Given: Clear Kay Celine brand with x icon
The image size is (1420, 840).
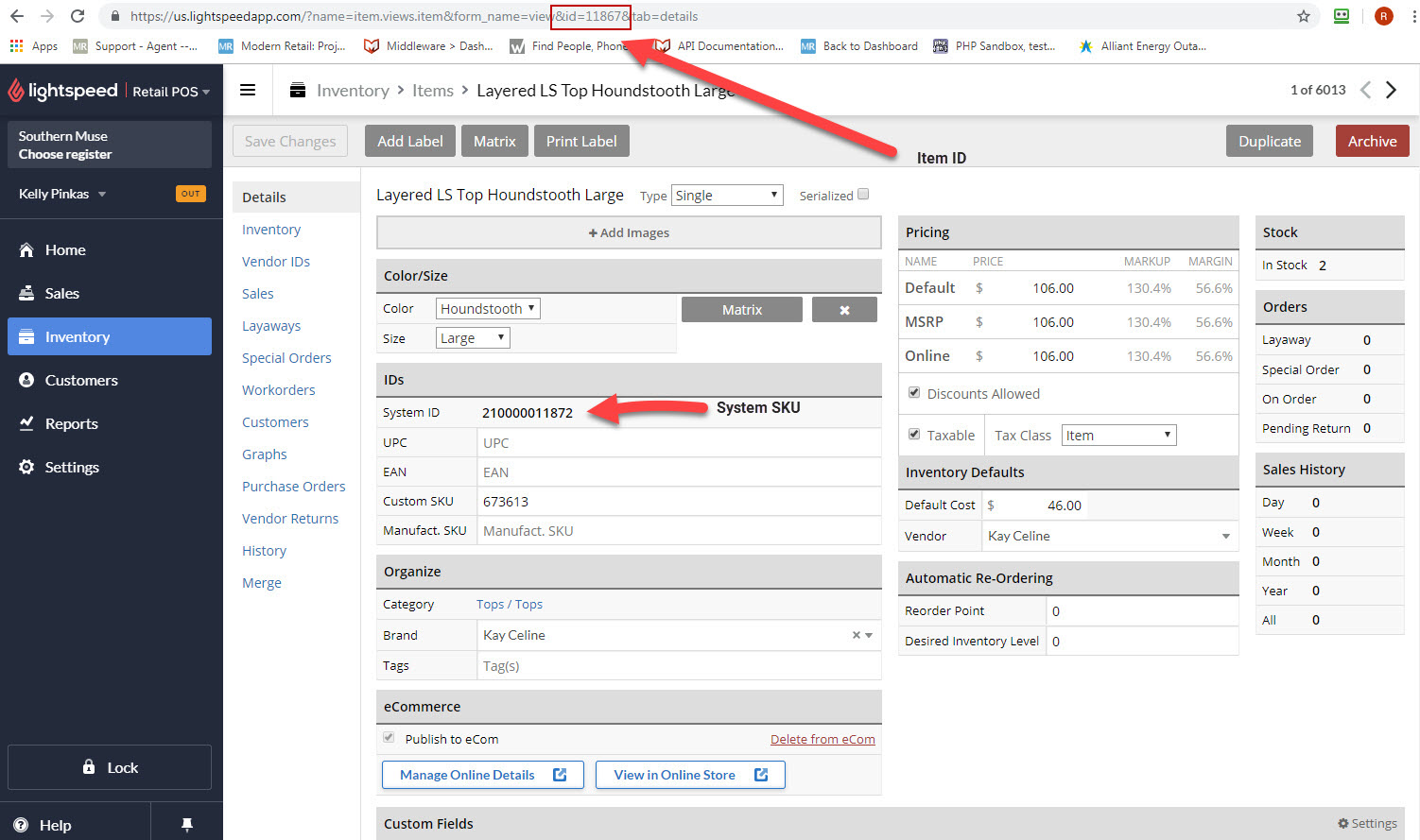Looking at the screenshot, I should coord(857,635).
